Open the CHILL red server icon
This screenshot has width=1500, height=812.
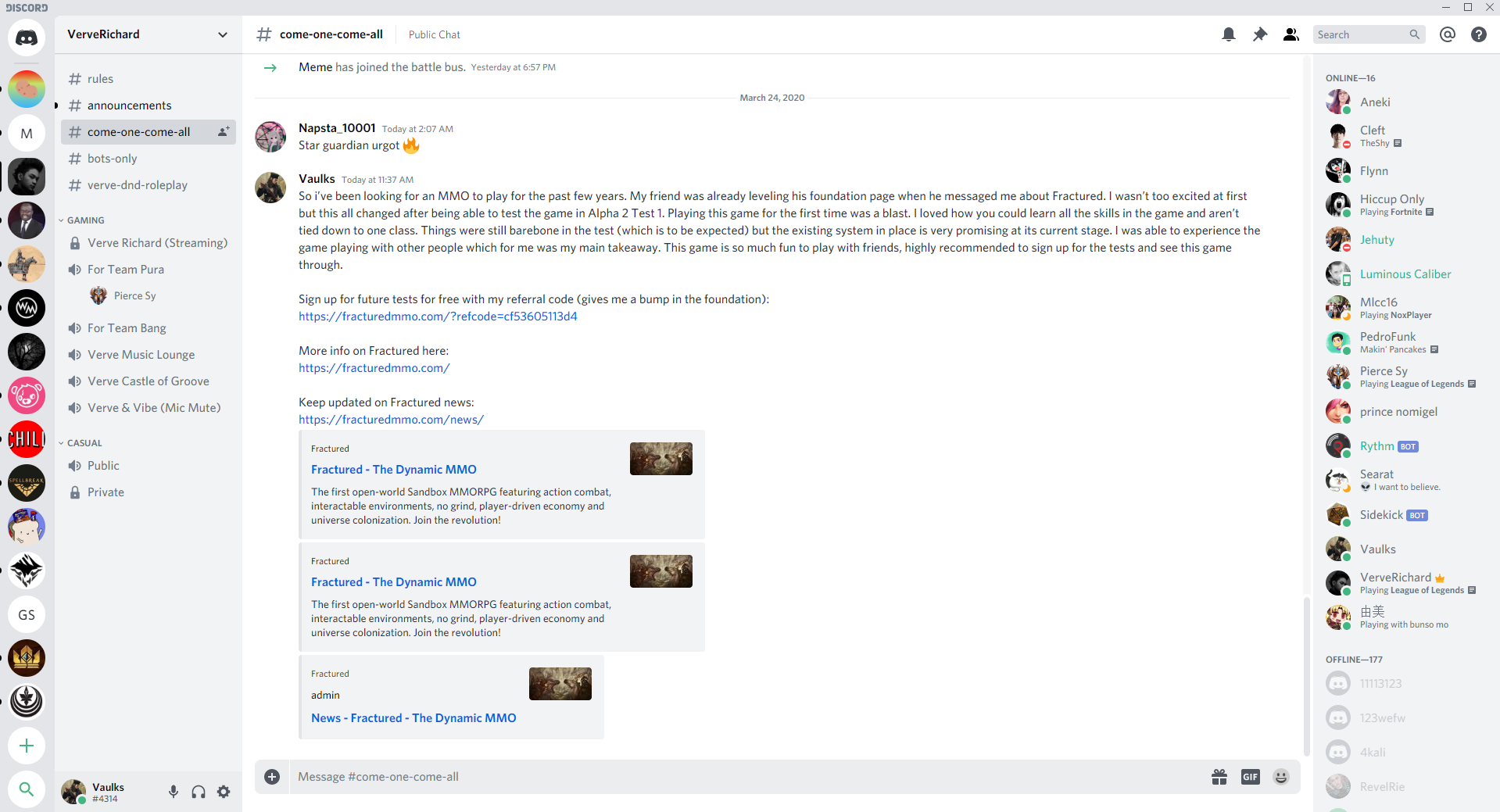click(27, 439)
